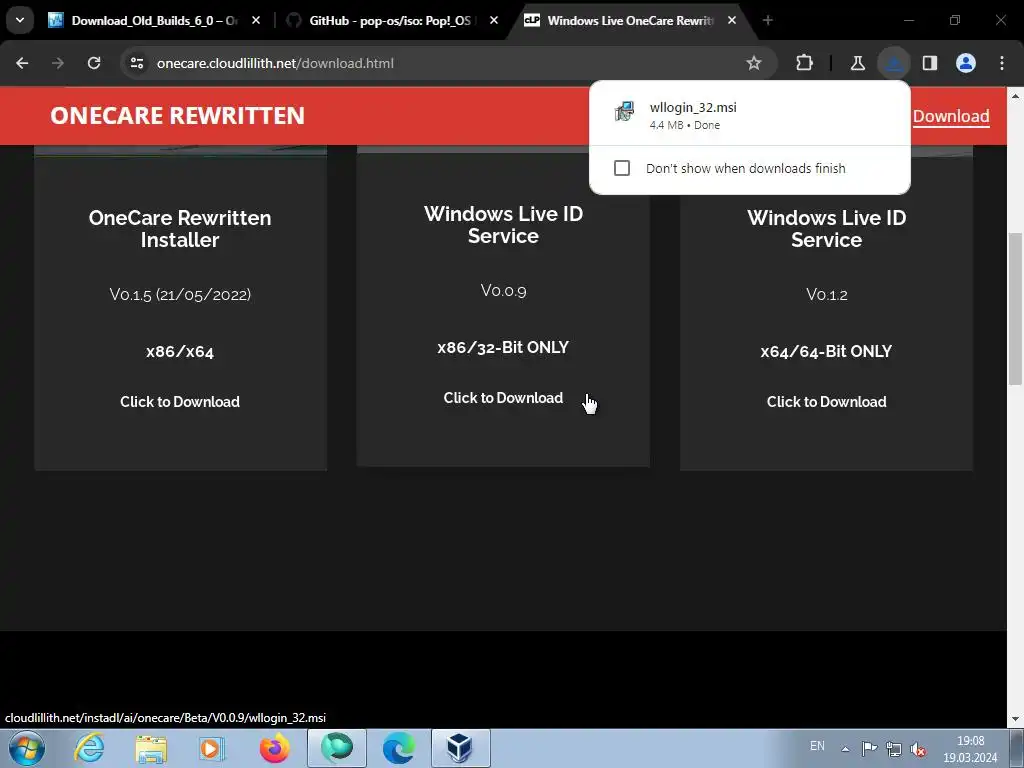Screen dimensions: 1024x768
Task: Open Microsoft Edge from taskbar
Action: [398, 748]
